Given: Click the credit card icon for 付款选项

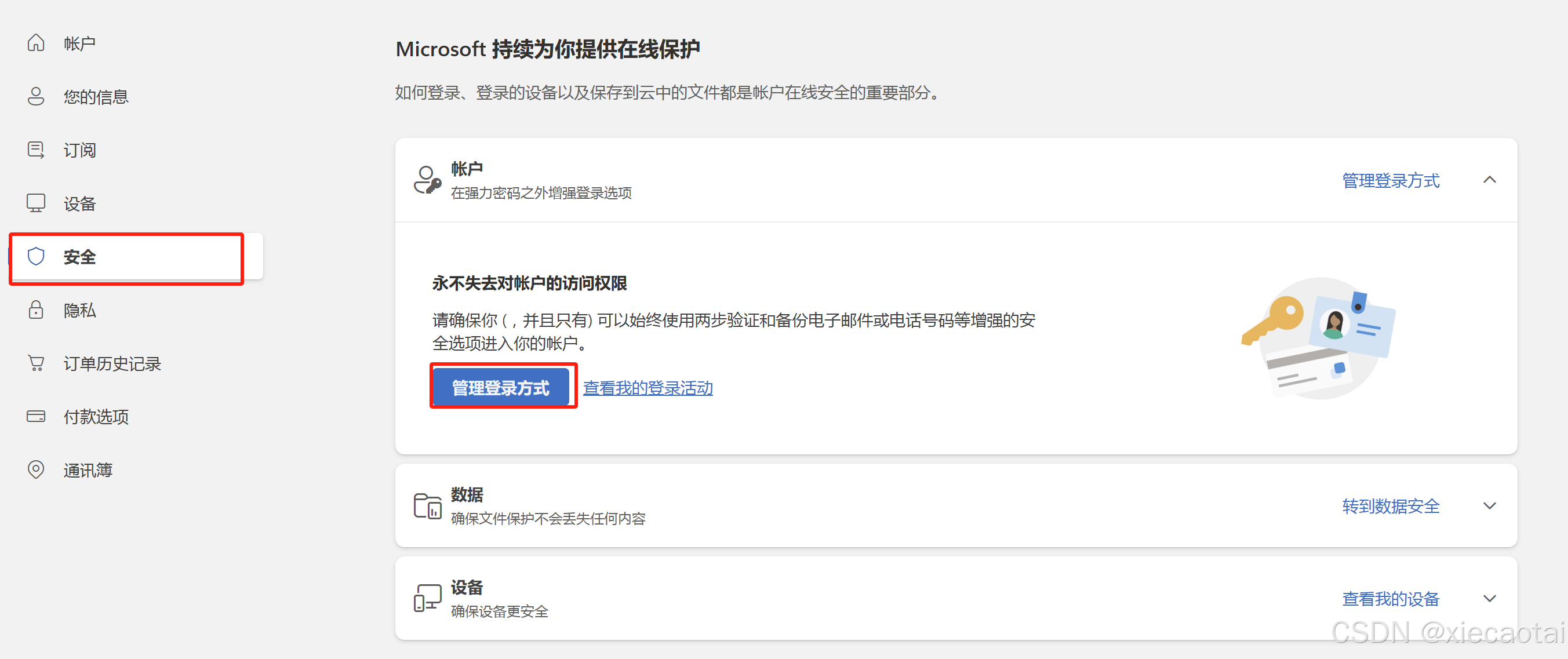Looking at the screenshot, I should click(36, 416).
